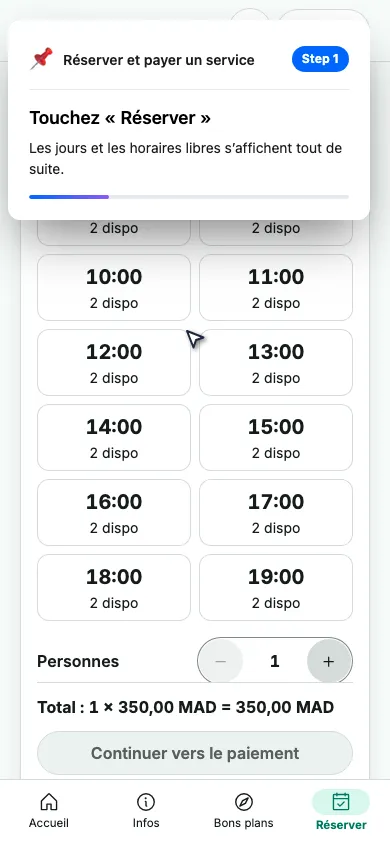Select the 15:00 time slot

point(276,438)
